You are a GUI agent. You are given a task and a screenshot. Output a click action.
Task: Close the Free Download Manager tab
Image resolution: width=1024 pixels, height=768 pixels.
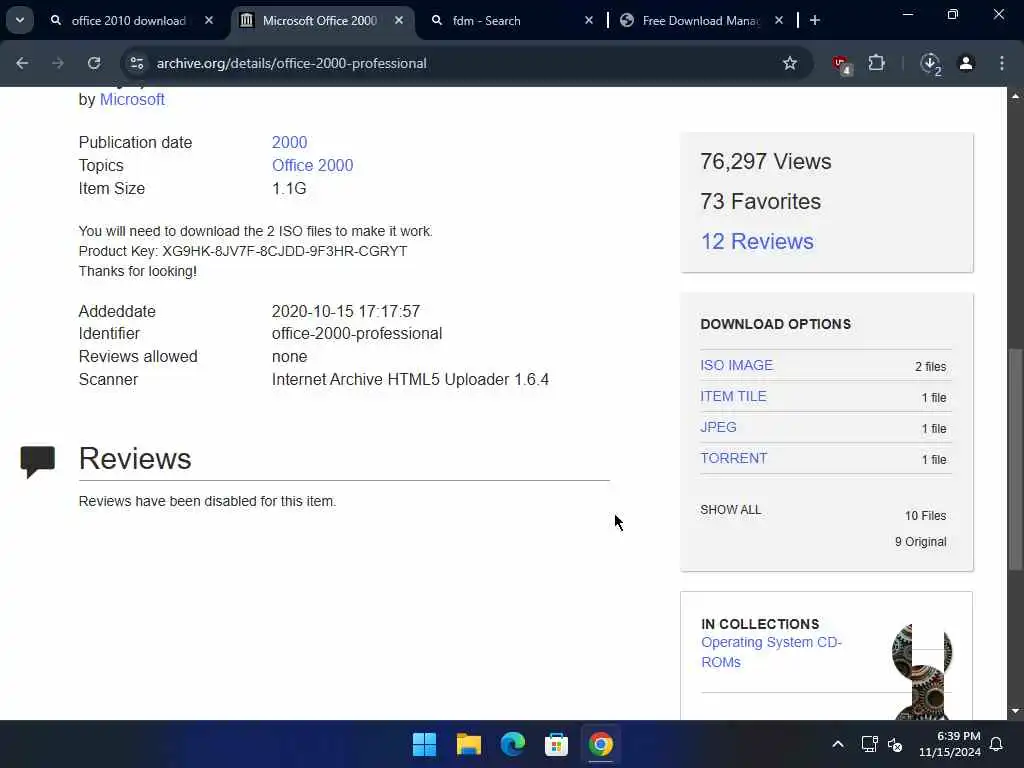(778, 20)
